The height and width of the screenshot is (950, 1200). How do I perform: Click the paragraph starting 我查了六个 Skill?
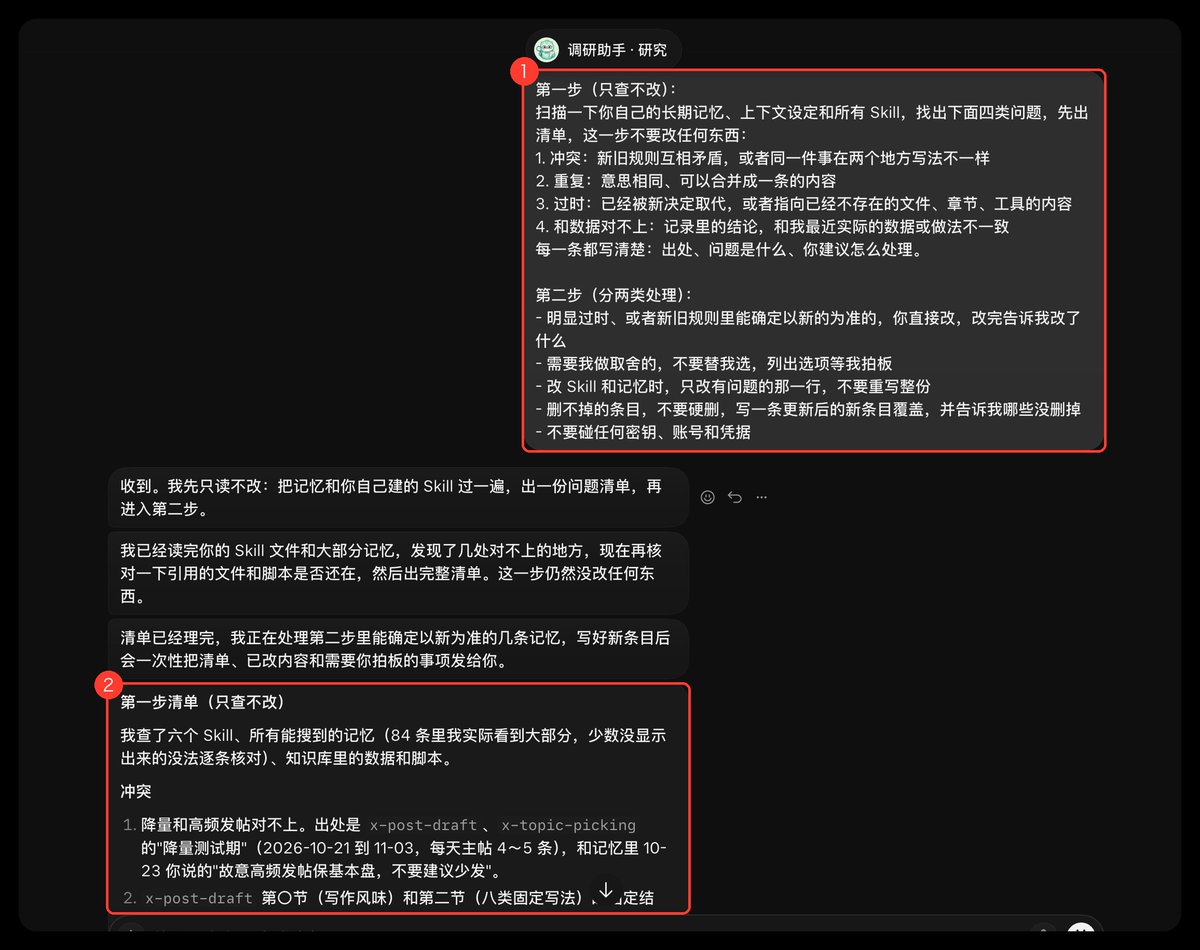tap(394, 747)
